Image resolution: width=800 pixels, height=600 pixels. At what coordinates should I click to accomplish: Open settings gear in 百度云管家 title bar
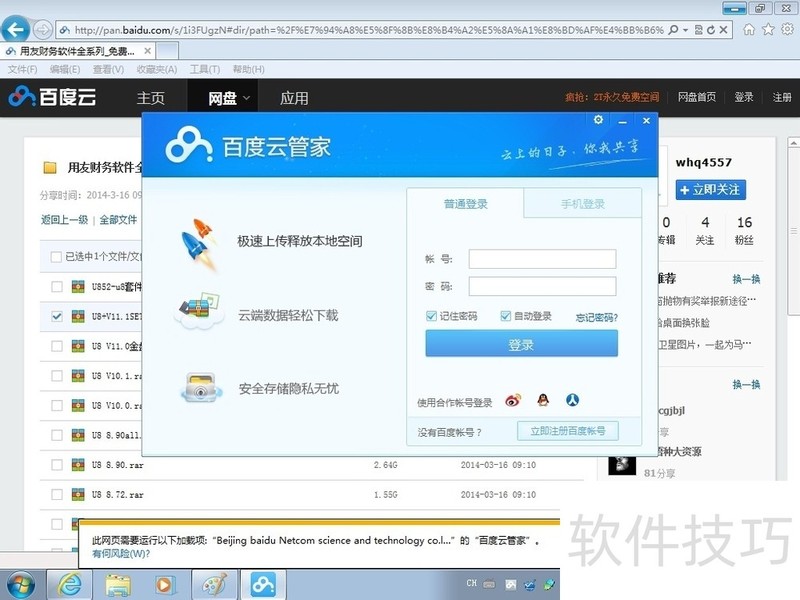pos(598,120)
